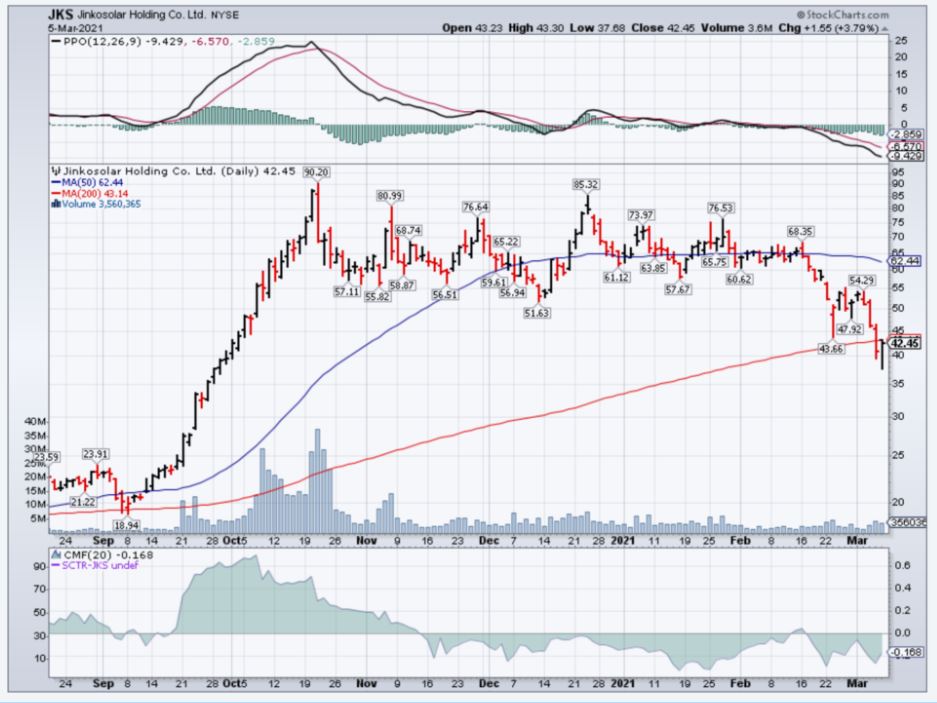Screen dimensions: 937x703
Task: Click the 62.44 MA(50) axis tag
Action: (905, 261)
